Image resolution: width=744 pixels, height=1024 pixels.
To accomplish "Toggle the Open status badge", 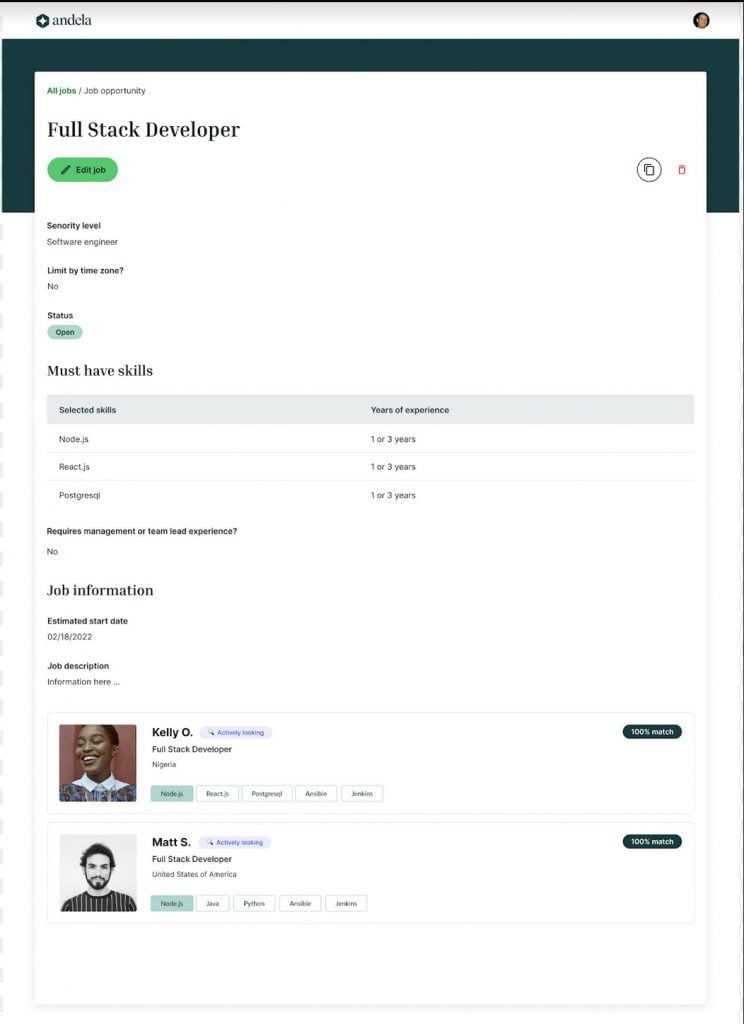I will pos(64,331).
